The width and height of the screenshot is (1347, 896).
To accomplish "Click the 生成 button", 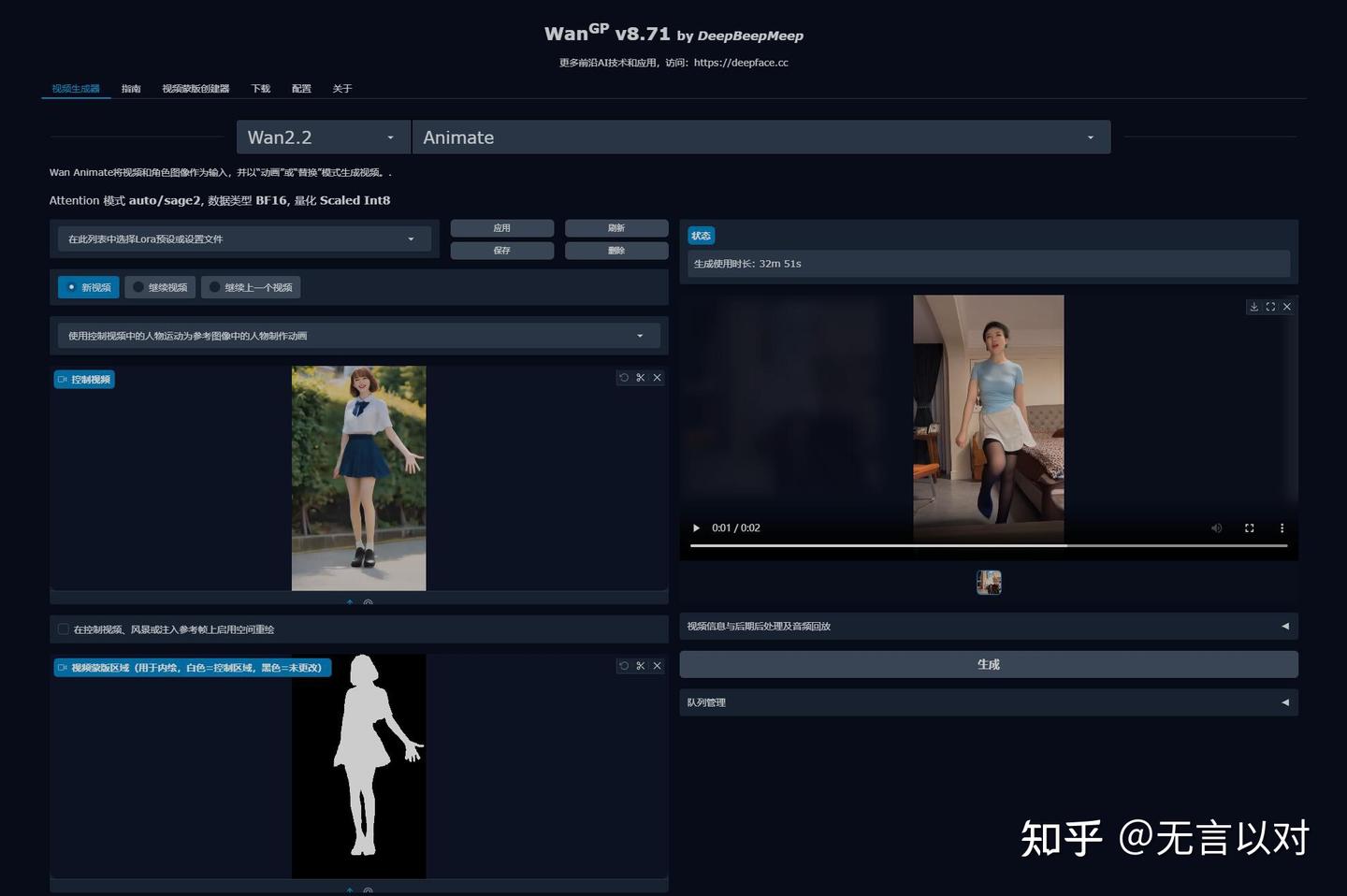I will pos(988,664).
